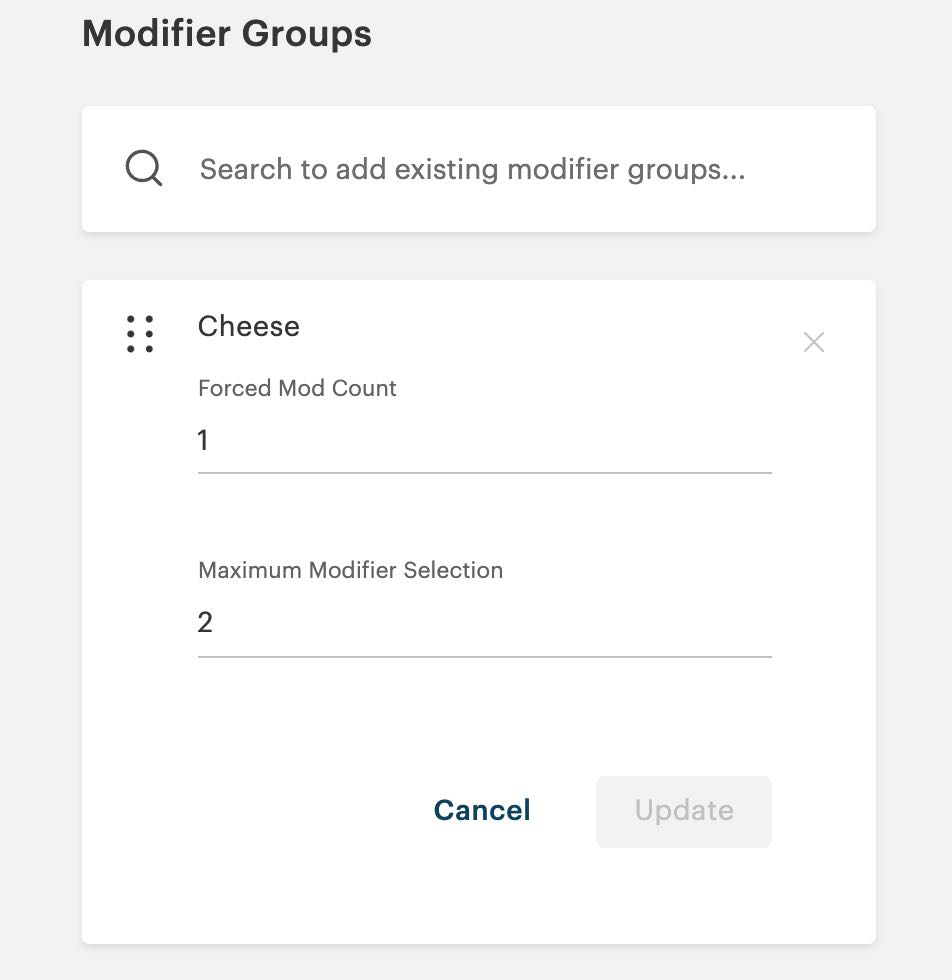Select the Cheese group title
Viewport: 952px width, 980px height.
click(248, 326)
